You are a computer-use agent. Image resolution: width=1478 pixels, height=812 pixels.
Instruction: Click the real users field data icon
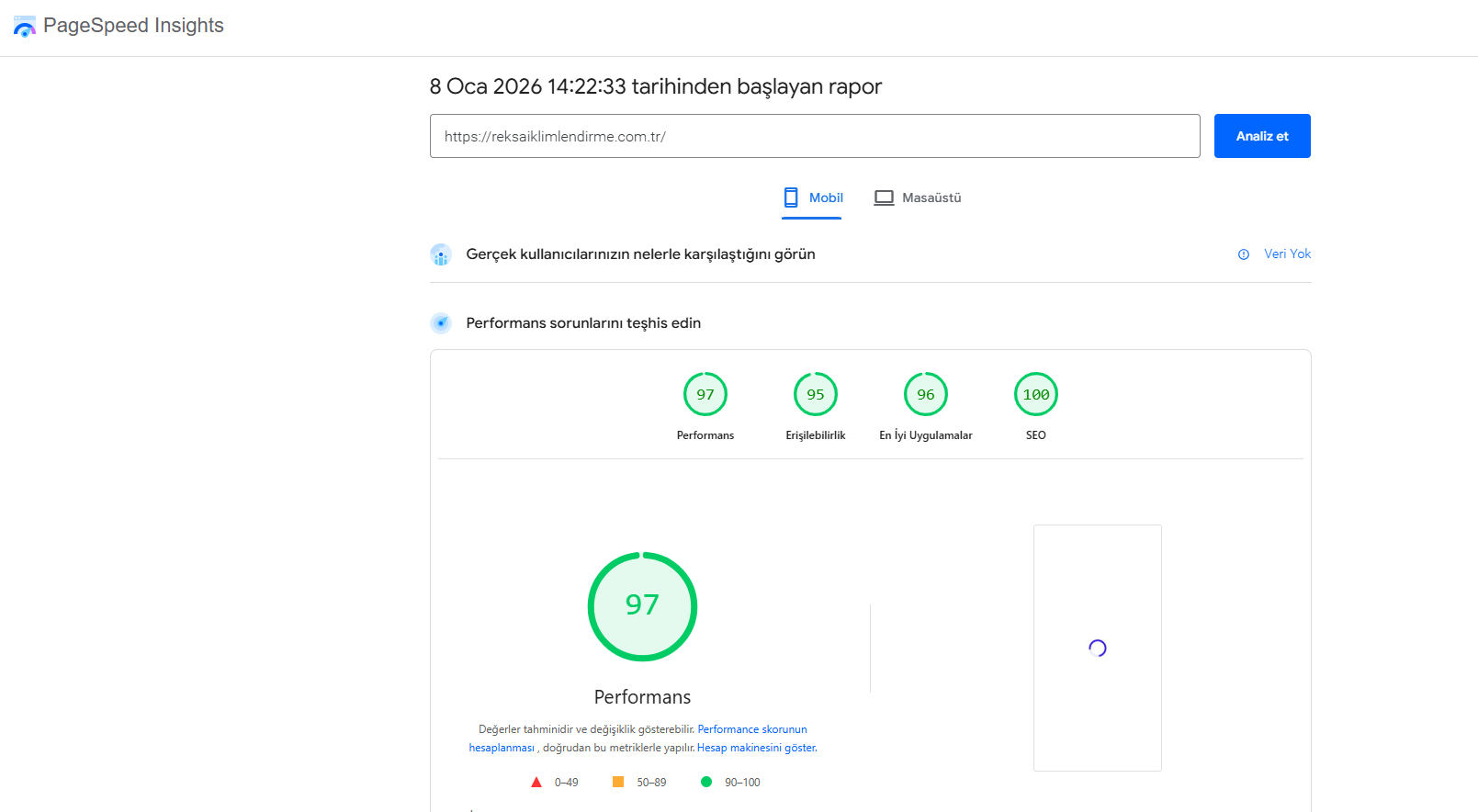coord(441,254)
